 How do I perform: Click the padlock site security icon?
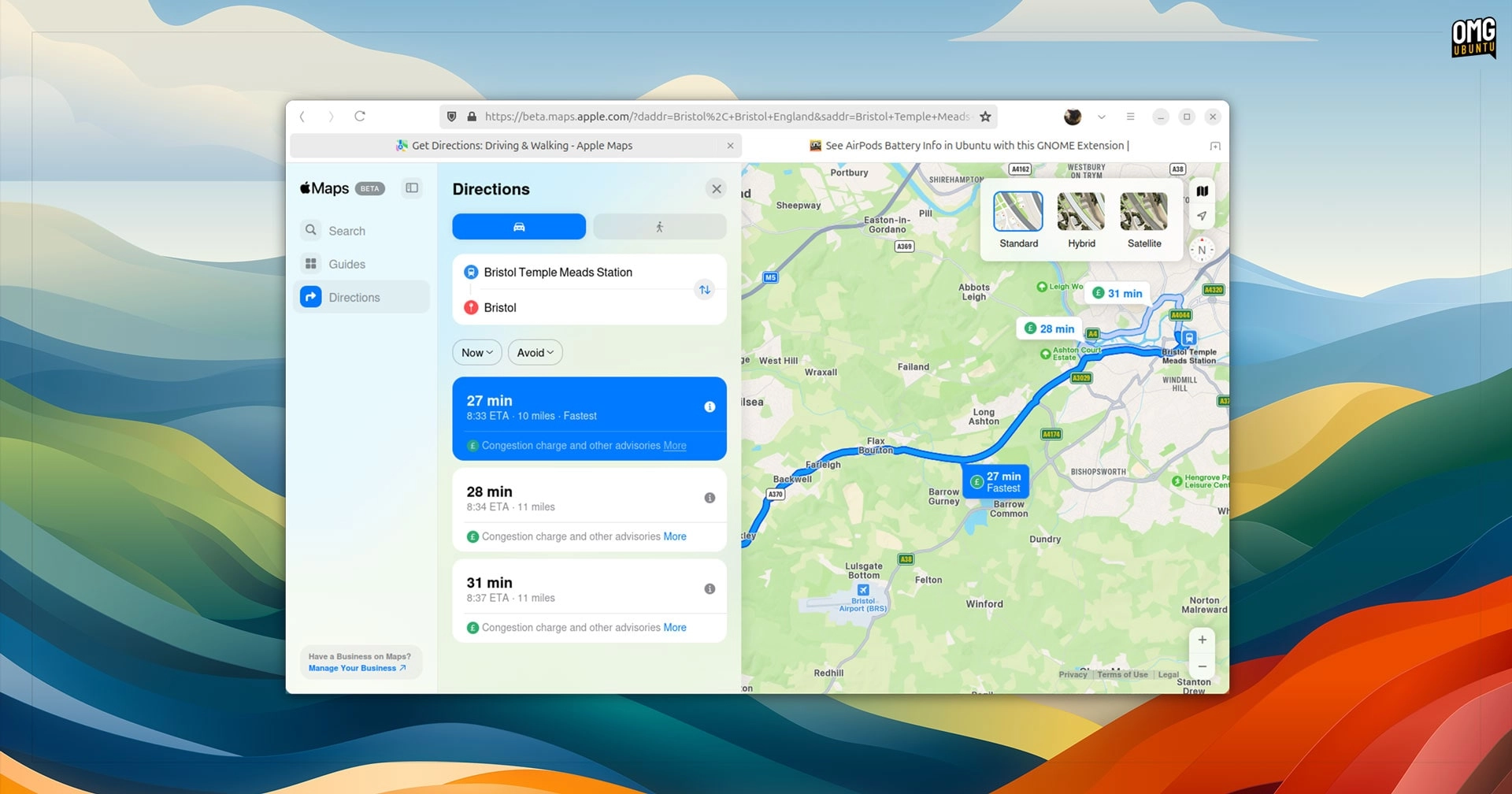(x=472, y=117)
